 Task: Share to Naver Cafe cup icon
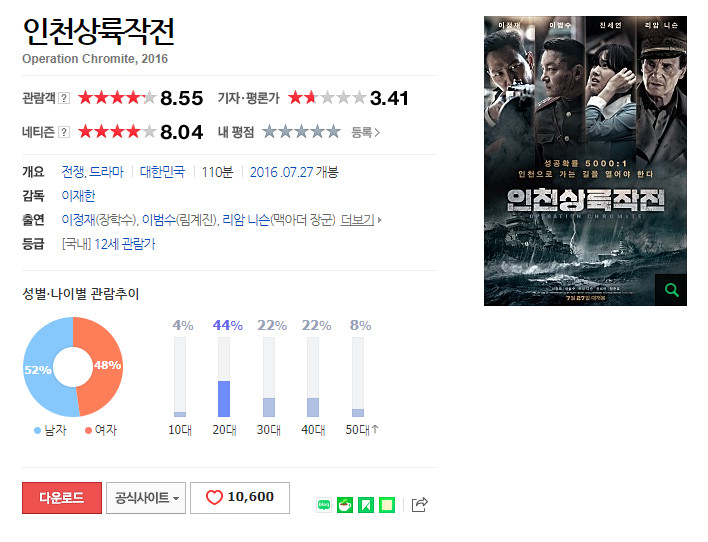345,505
